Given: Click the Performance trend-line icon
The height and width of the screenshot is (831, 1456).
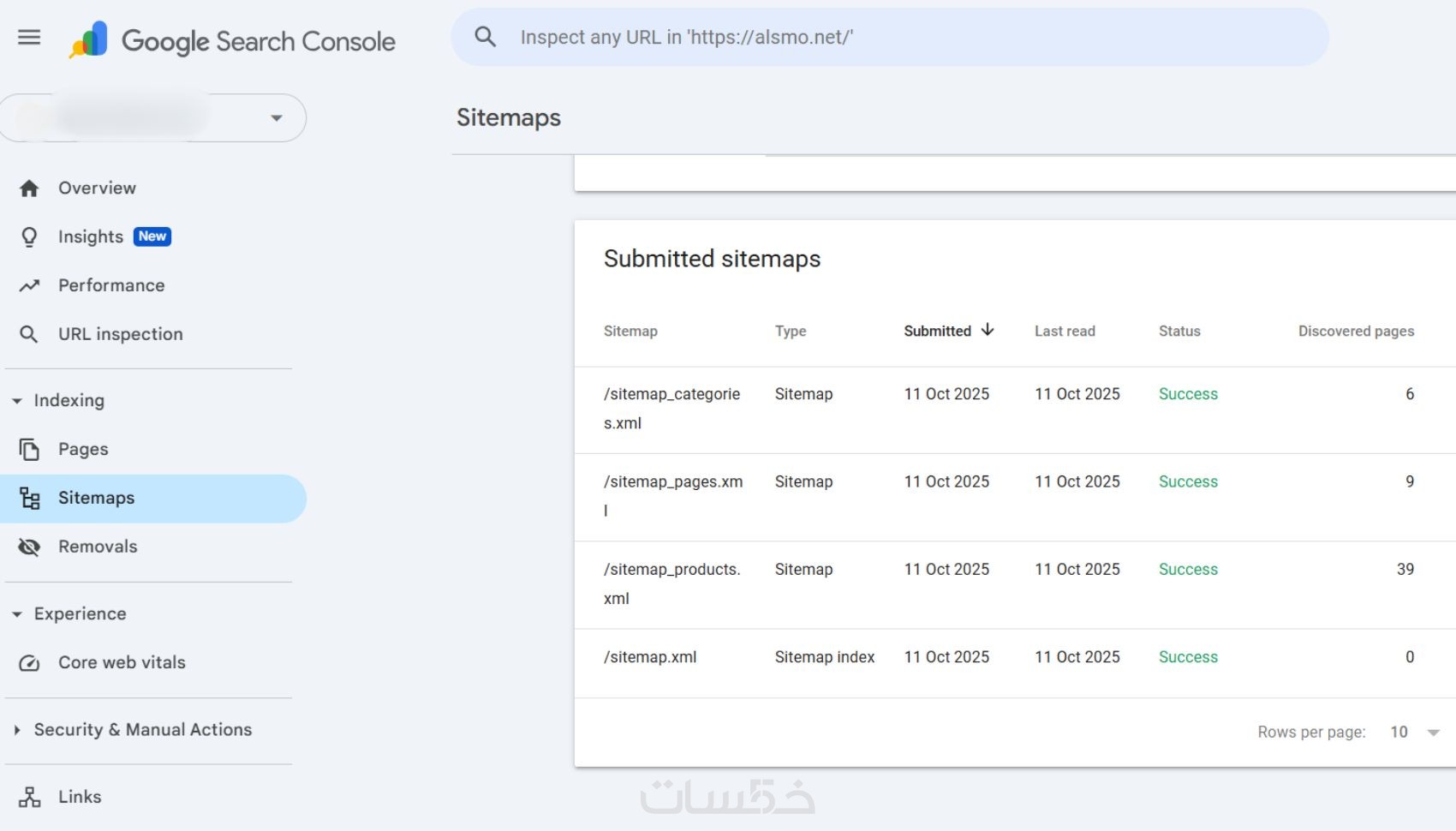Looking at the screenshot, I should click(29, 286).
